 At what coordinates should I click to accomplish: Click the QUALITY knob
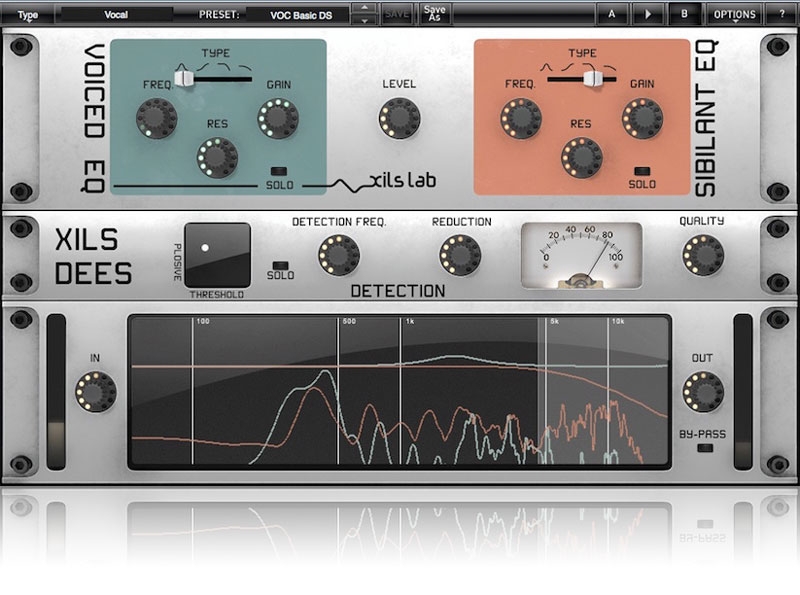tap(702, 256)
